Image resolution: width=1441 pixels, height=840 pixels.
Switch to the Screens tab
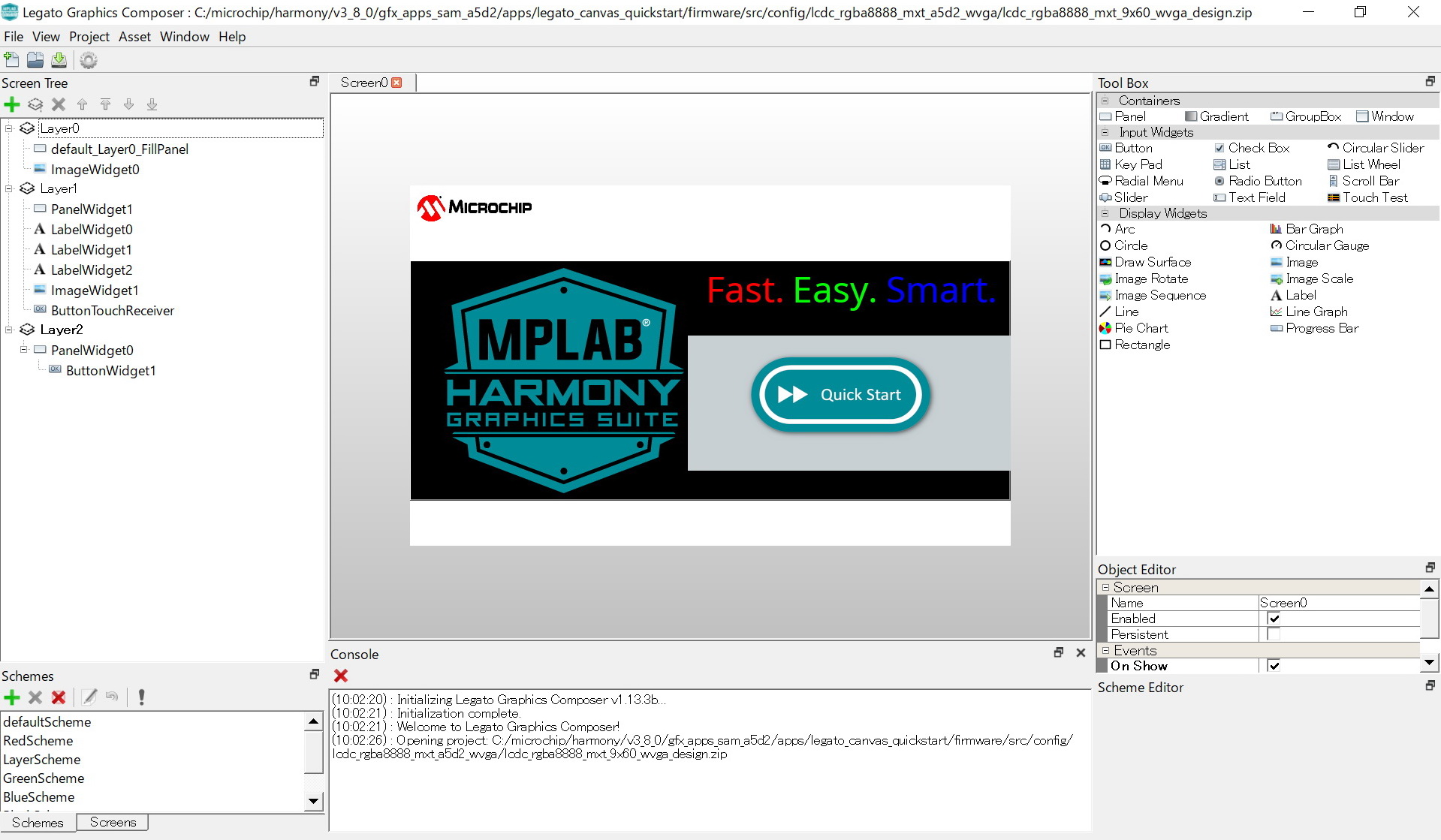pyautogui.click(x=113, y=823)
